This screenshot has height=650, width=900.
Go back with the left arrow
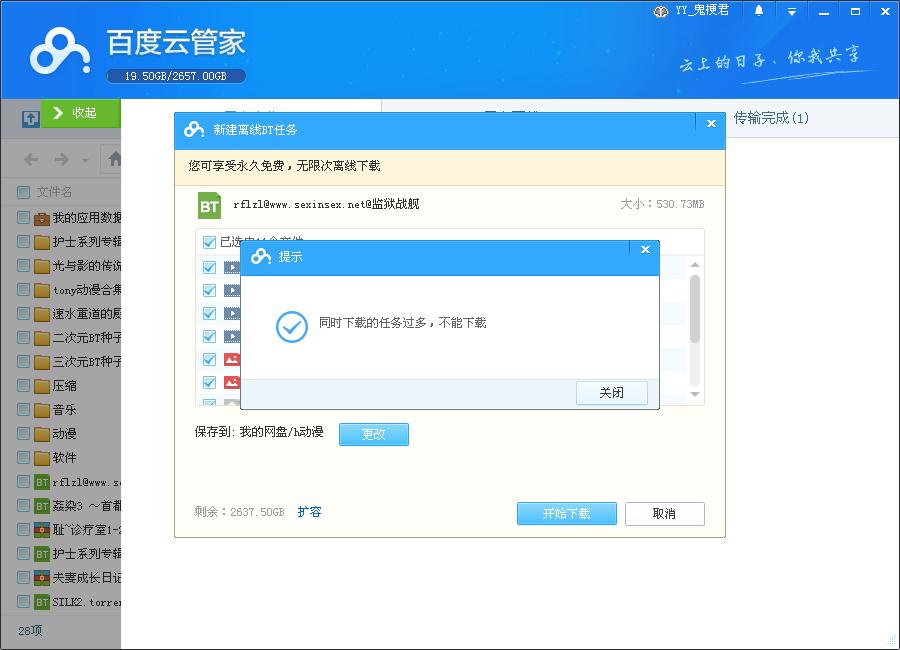point(31,160)
